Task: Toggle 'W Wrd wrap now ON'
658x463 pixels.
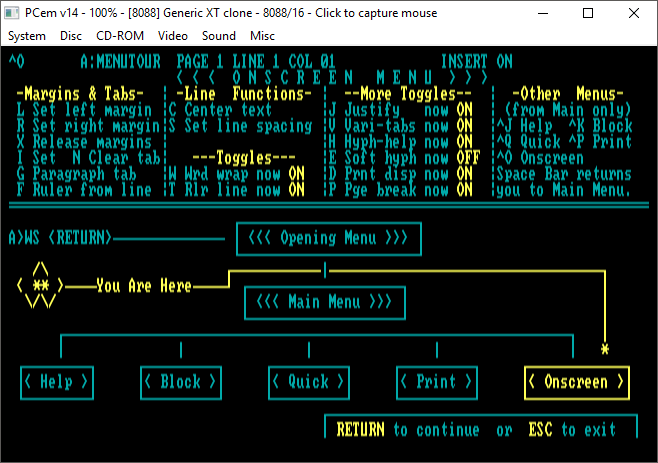Action: tap(236, 174)
